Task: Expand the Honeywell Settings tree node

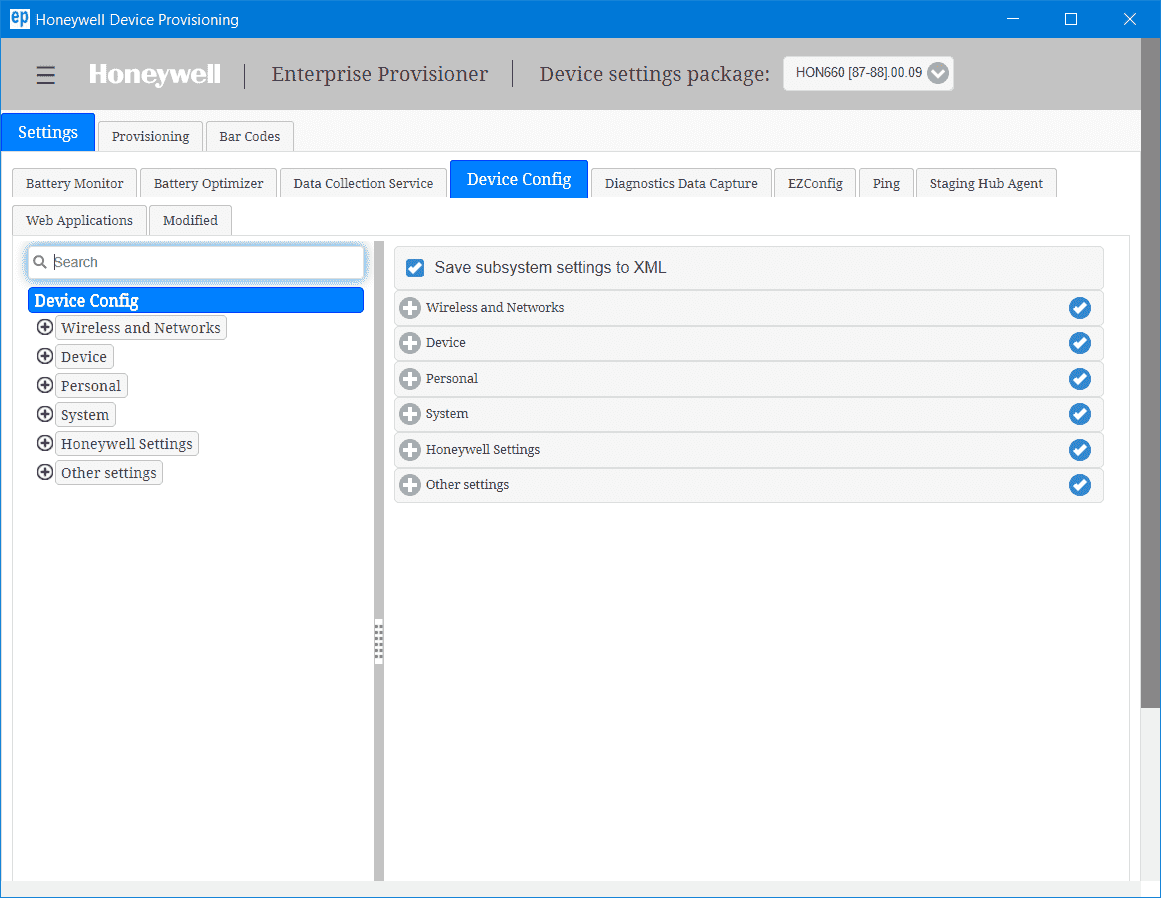Action: coord(45,443)
